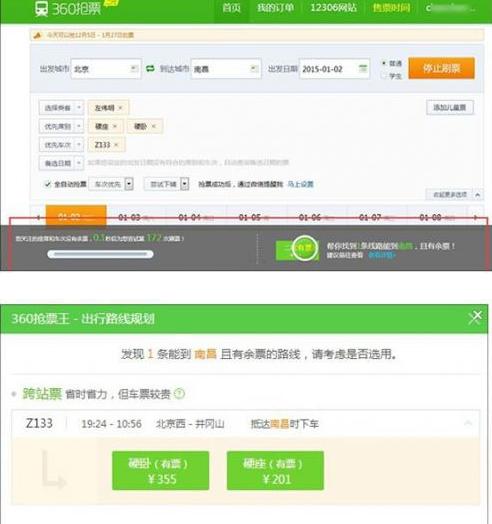
Task: Open the 车次优先 combo box
Action: [111, 184]
